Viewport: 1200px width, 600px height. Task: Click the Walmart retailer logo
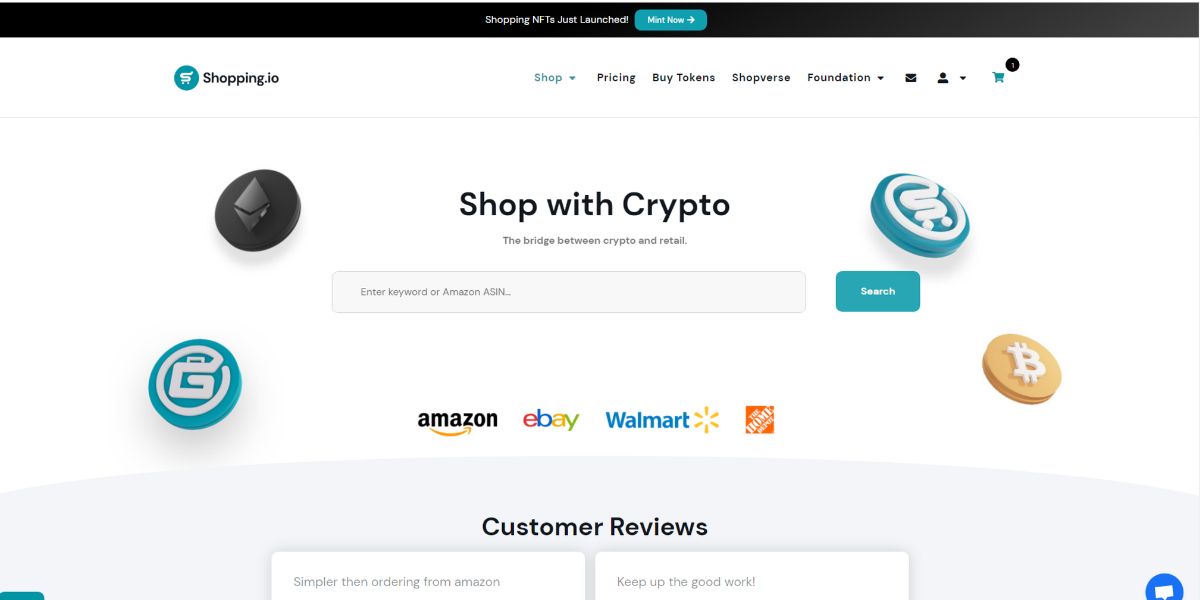click(662, 419)
